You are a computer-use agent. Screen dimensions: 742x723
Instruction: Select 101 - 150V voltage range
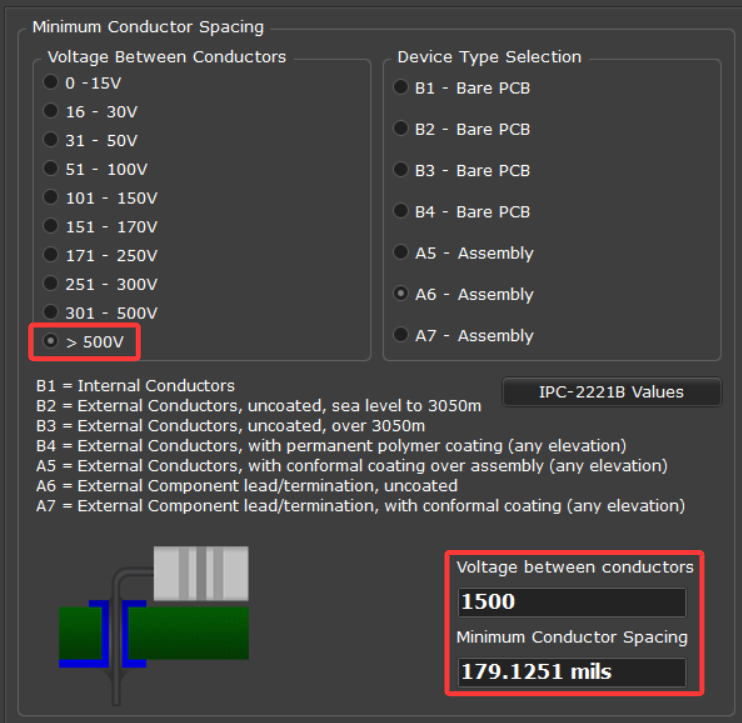(x=100, y=198)
